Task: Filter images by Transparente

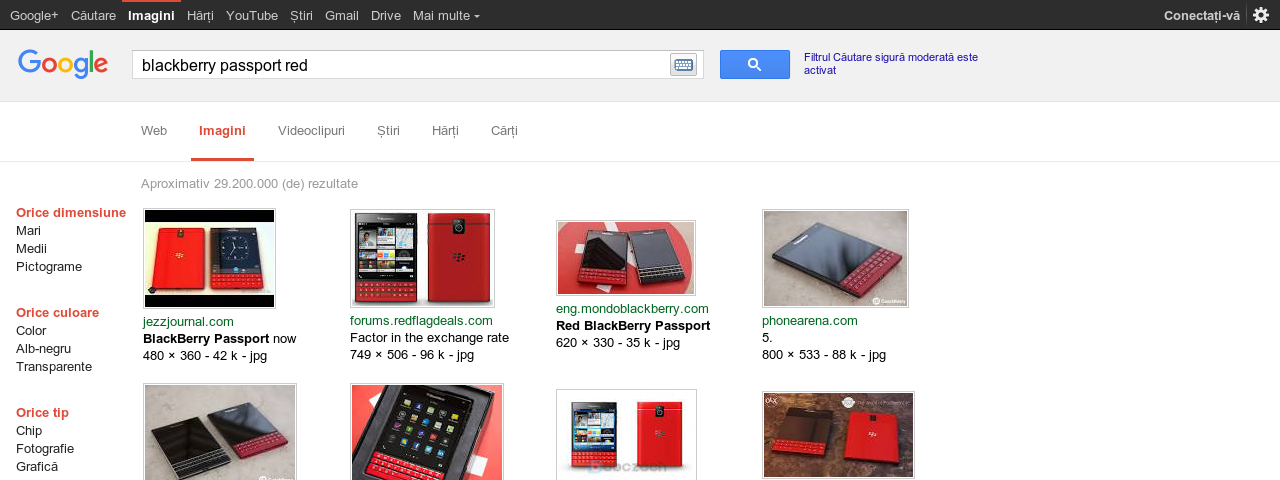Action: (54, 366)
